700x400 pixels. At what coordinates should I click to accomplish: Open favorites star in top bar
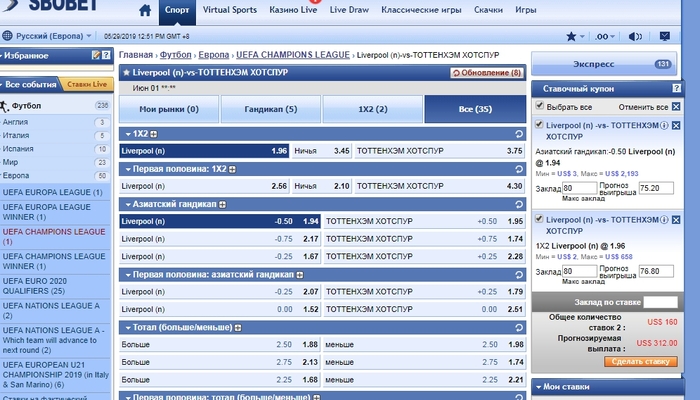[x=571, y=37]
